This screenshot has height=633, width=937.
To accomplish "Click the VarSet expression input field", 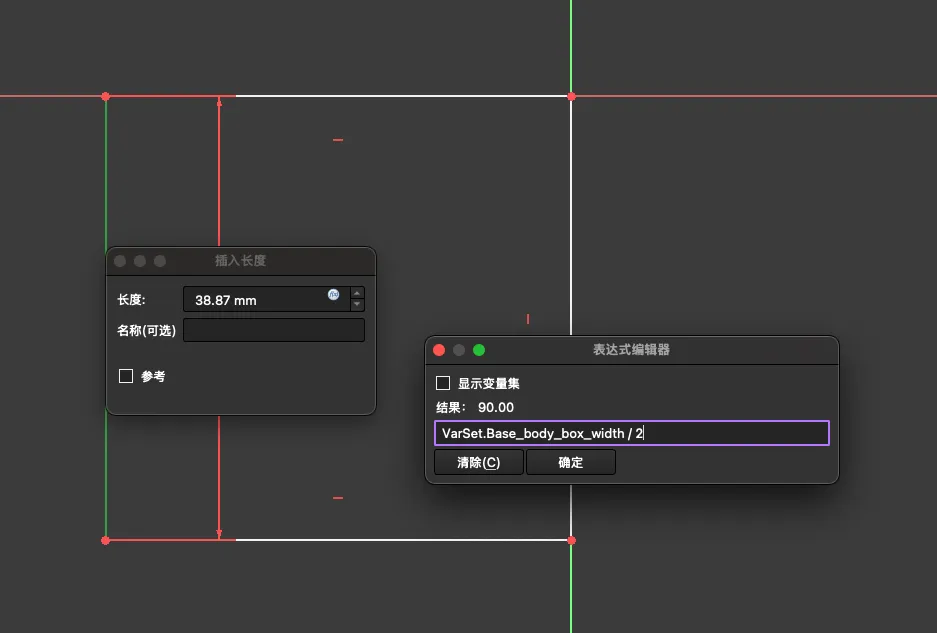I will [x=630, y=433].
